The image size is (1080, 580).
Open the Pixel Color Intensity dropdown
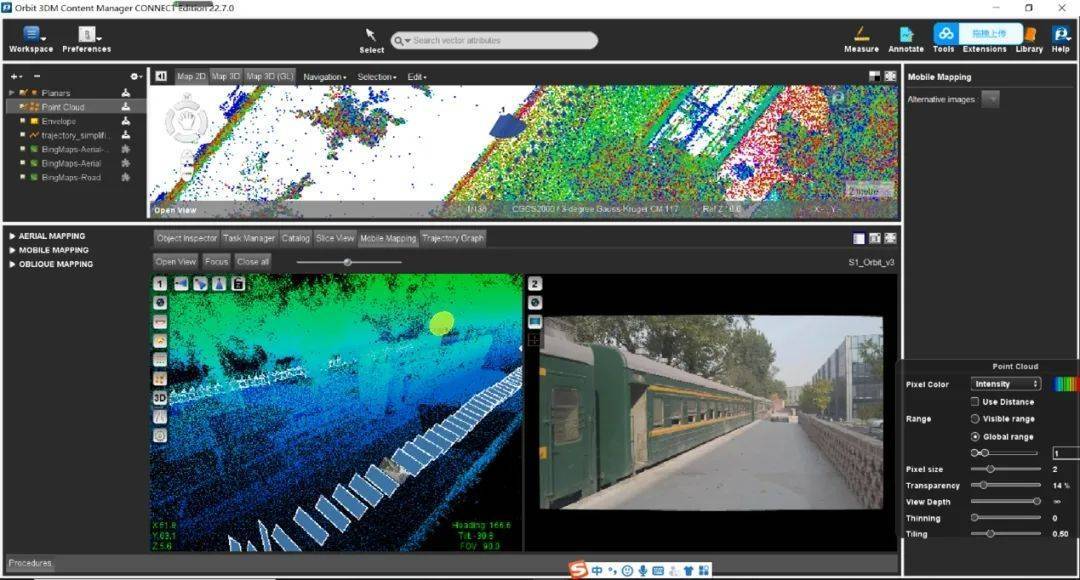(x=1006, y=384)
